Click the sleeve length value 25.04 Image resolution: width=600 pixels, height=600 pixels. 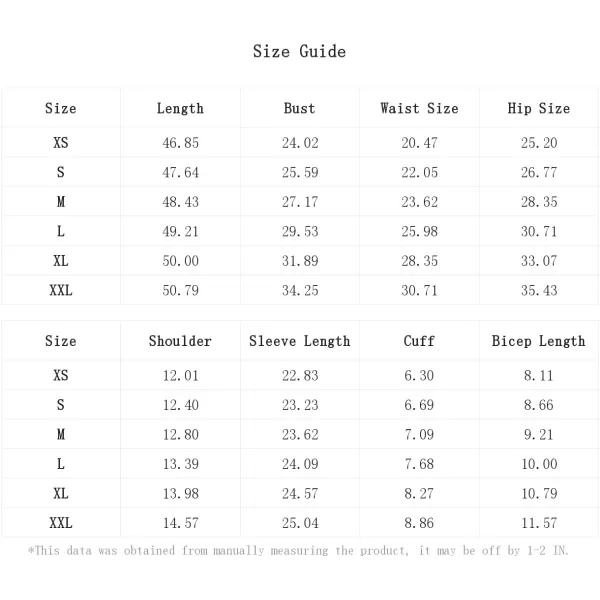pos(300,523)
